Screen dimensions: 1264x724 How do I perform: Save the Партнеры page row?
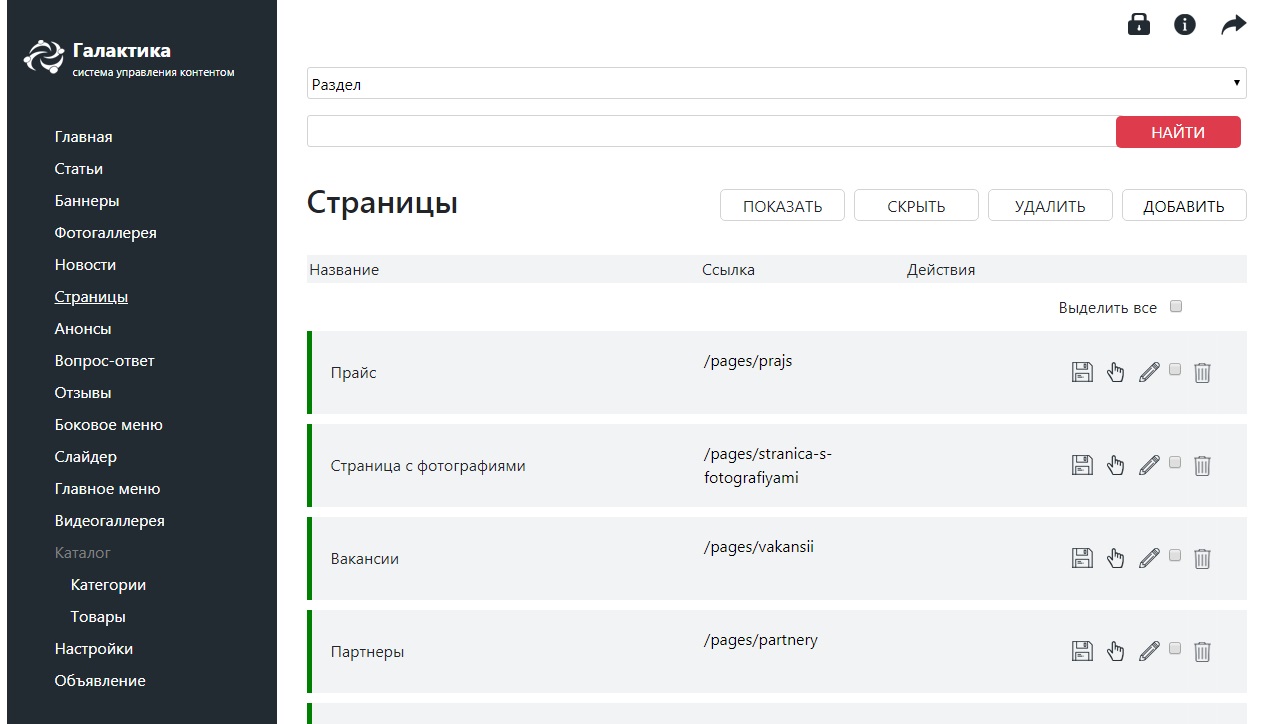[1082, 651]
